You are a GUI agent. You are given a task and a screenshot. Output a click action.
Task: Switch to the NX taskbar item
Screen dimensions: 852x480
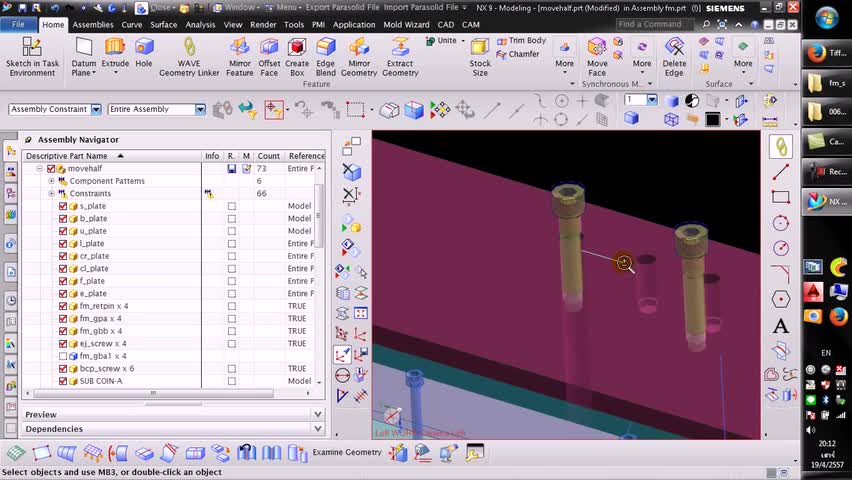(x=826, y=201)
